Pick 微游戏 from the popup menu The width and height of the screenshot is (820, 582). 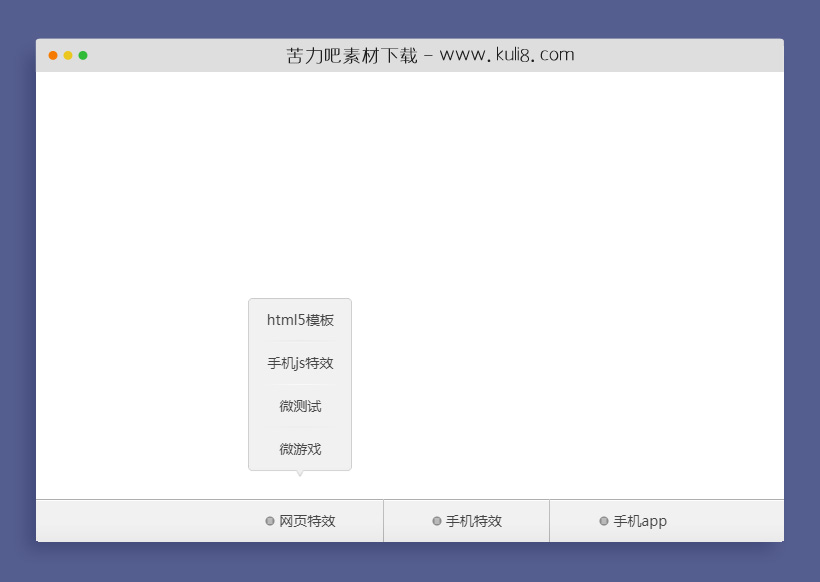[x=299, y=449]
